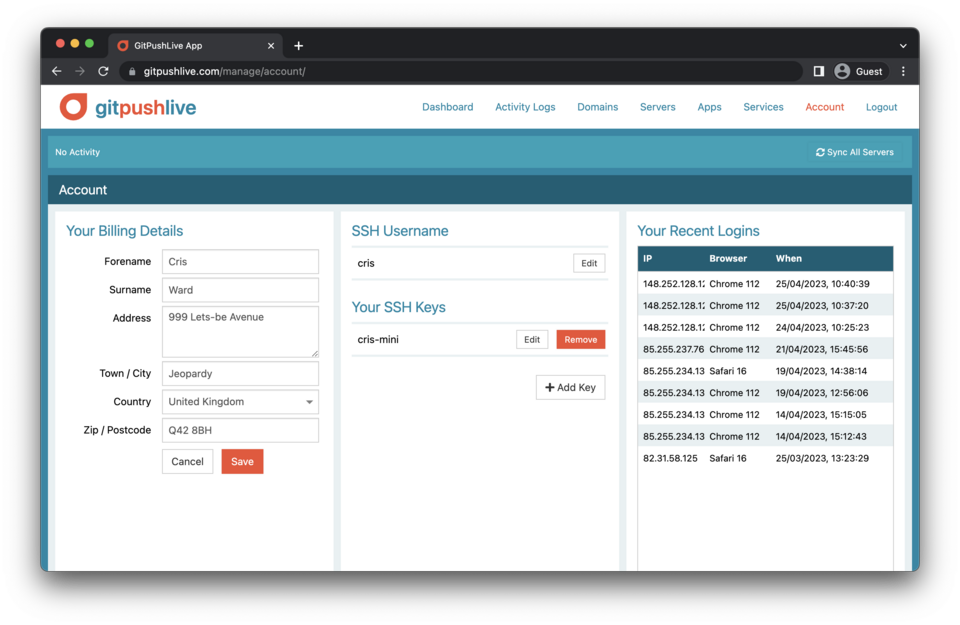Click the Sync All Servers button
960x625 pixels.
(855, 152)
